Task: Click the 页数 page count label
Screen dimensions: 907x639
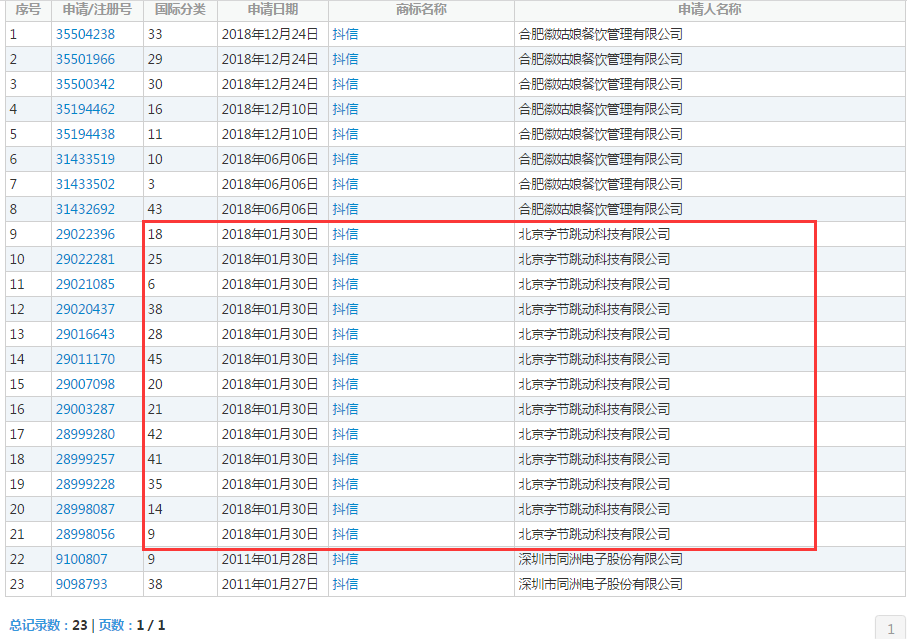Action: (111, 625)
